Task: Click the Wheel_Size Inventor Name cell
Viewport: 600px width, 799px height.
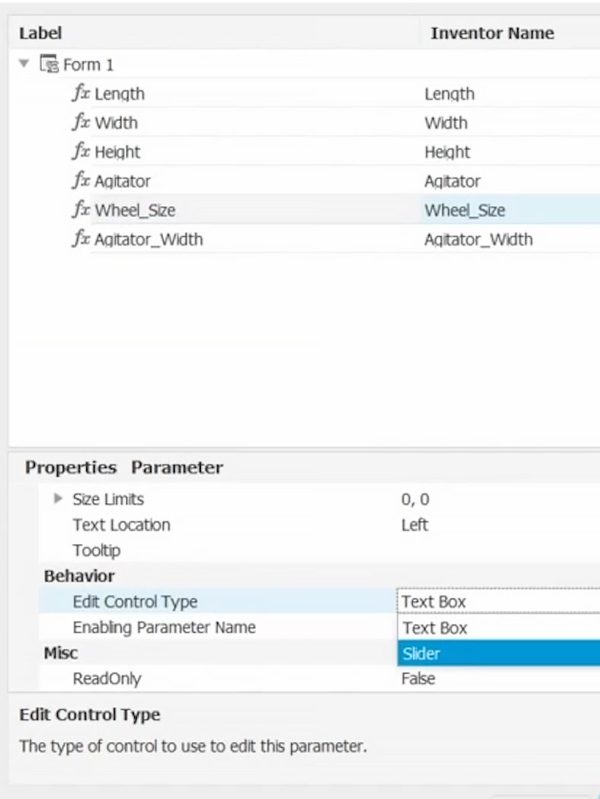Action: (465, 210)
